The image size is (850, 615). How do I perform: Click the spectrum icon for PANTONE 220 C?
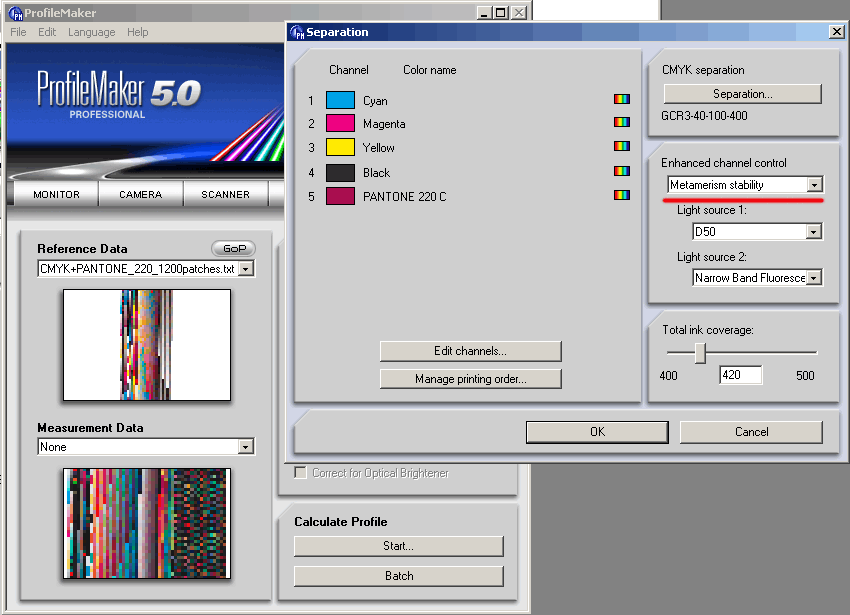(622, 195)
